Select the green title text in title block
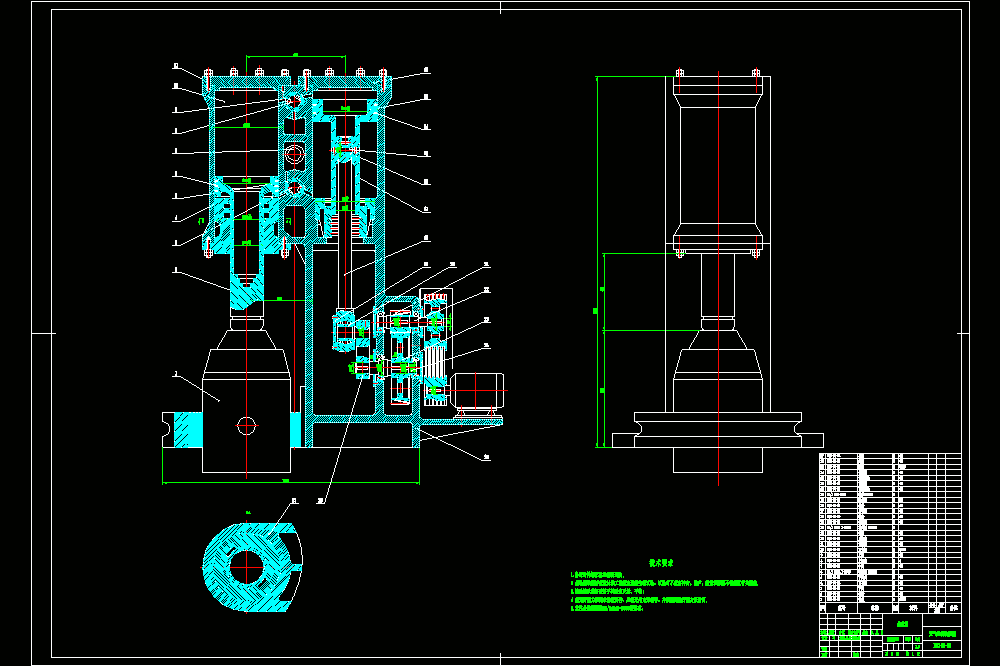1000x666 pixels. point(942,634)
